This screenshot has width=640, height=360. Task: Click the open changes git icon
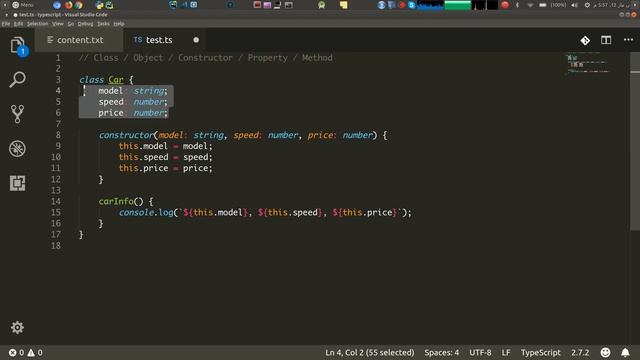coord(585,40)
